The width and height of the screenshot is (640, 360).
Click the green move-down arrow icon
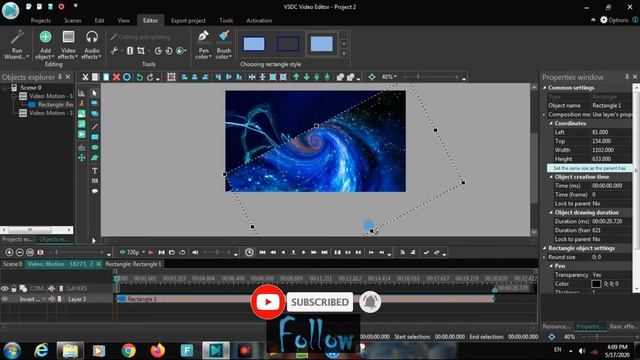click(307, 77)
